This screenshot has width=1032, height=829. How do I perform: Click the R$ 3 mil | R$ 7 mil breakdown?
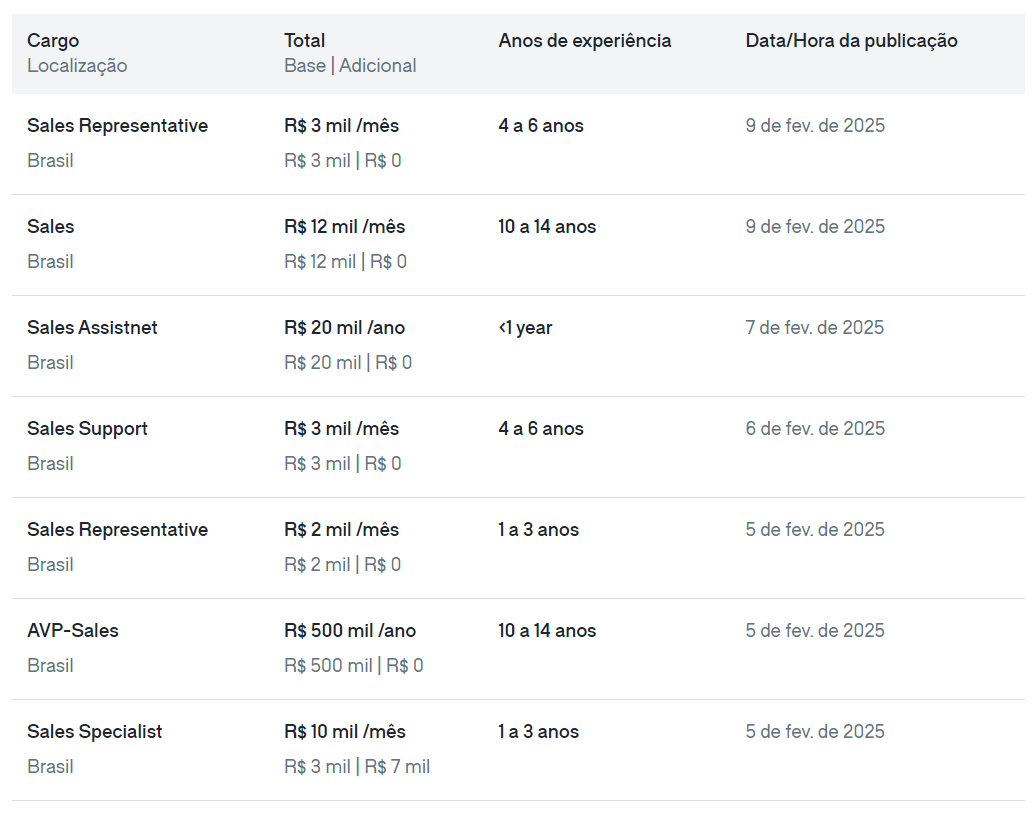point(357,767)
